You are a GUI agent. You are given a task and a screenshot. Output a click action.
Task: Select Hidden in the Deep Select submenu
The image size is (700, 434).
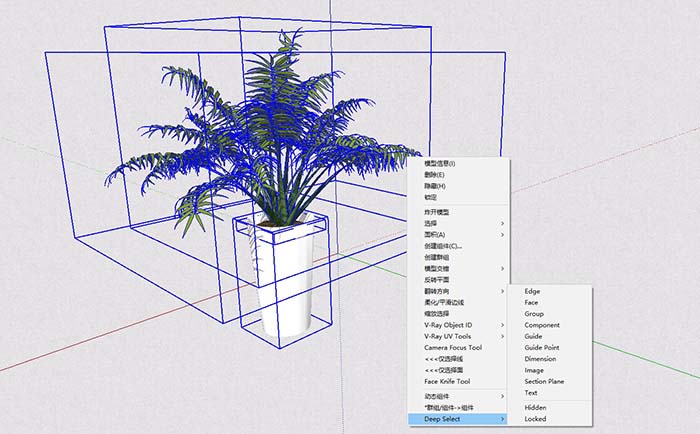tap(536, 408)
